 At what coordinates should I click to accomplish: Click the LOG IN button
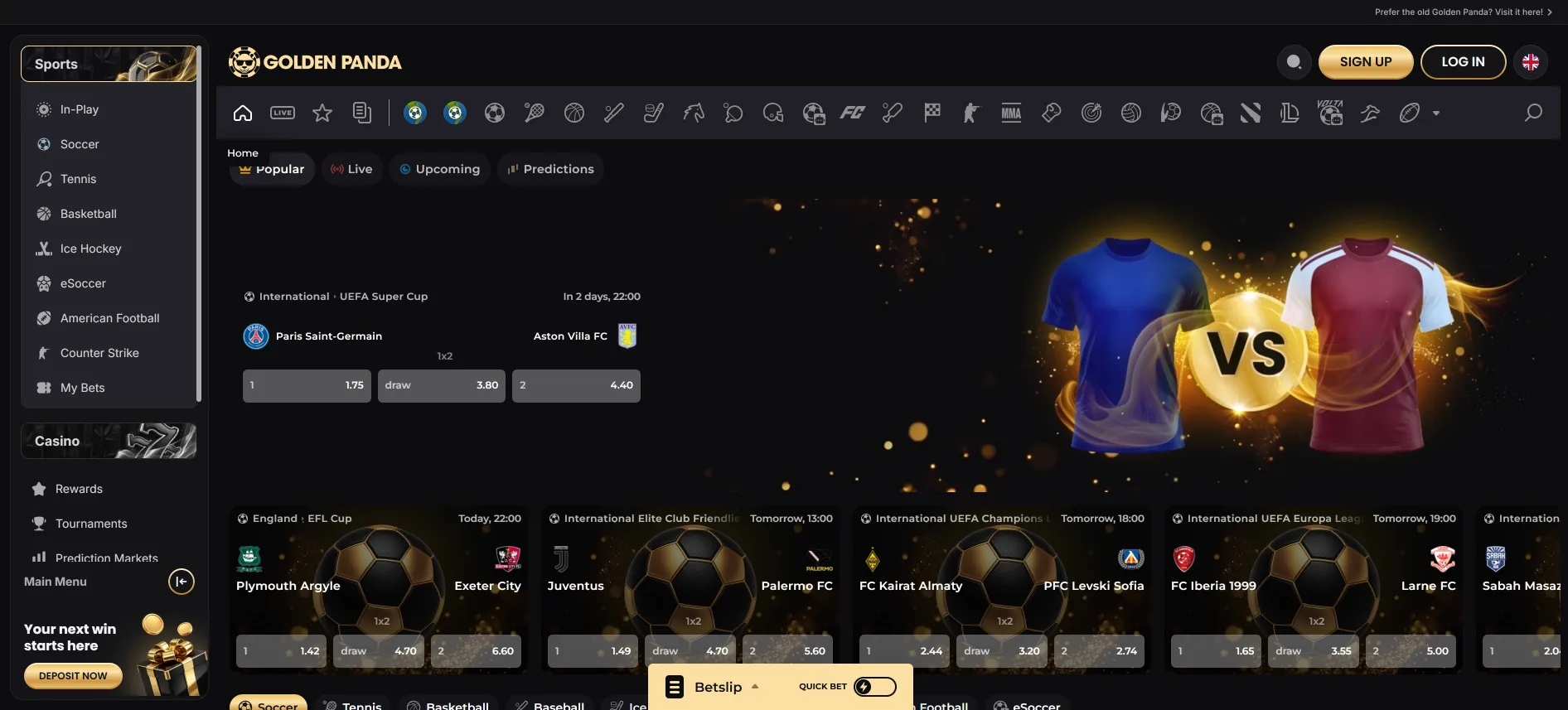click(1463, 62)
